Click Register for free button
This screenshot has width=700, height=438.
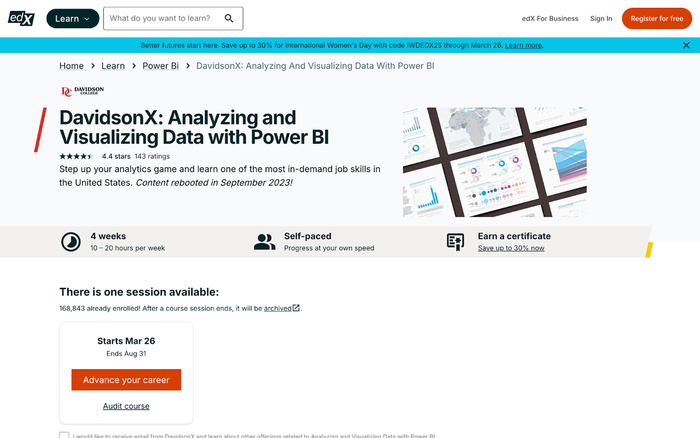657,18
